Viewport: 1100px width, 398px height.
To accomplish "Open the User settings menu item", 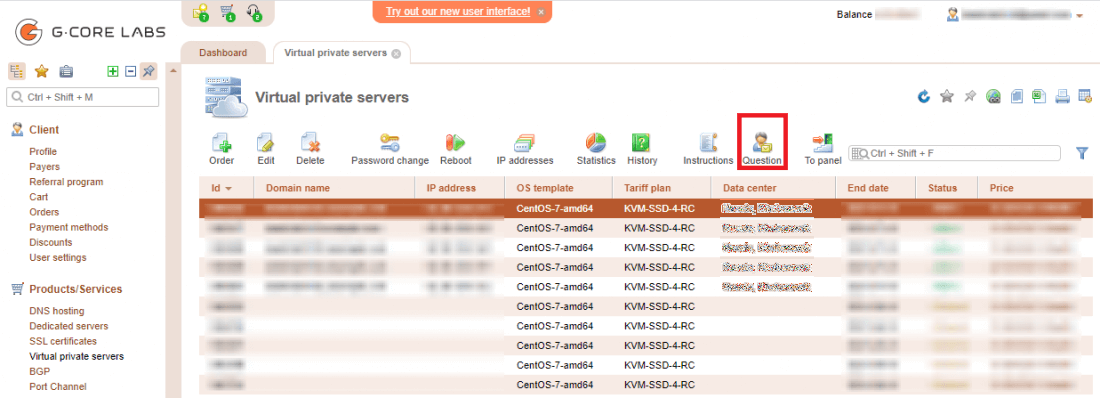I will (x=58, y=258).
